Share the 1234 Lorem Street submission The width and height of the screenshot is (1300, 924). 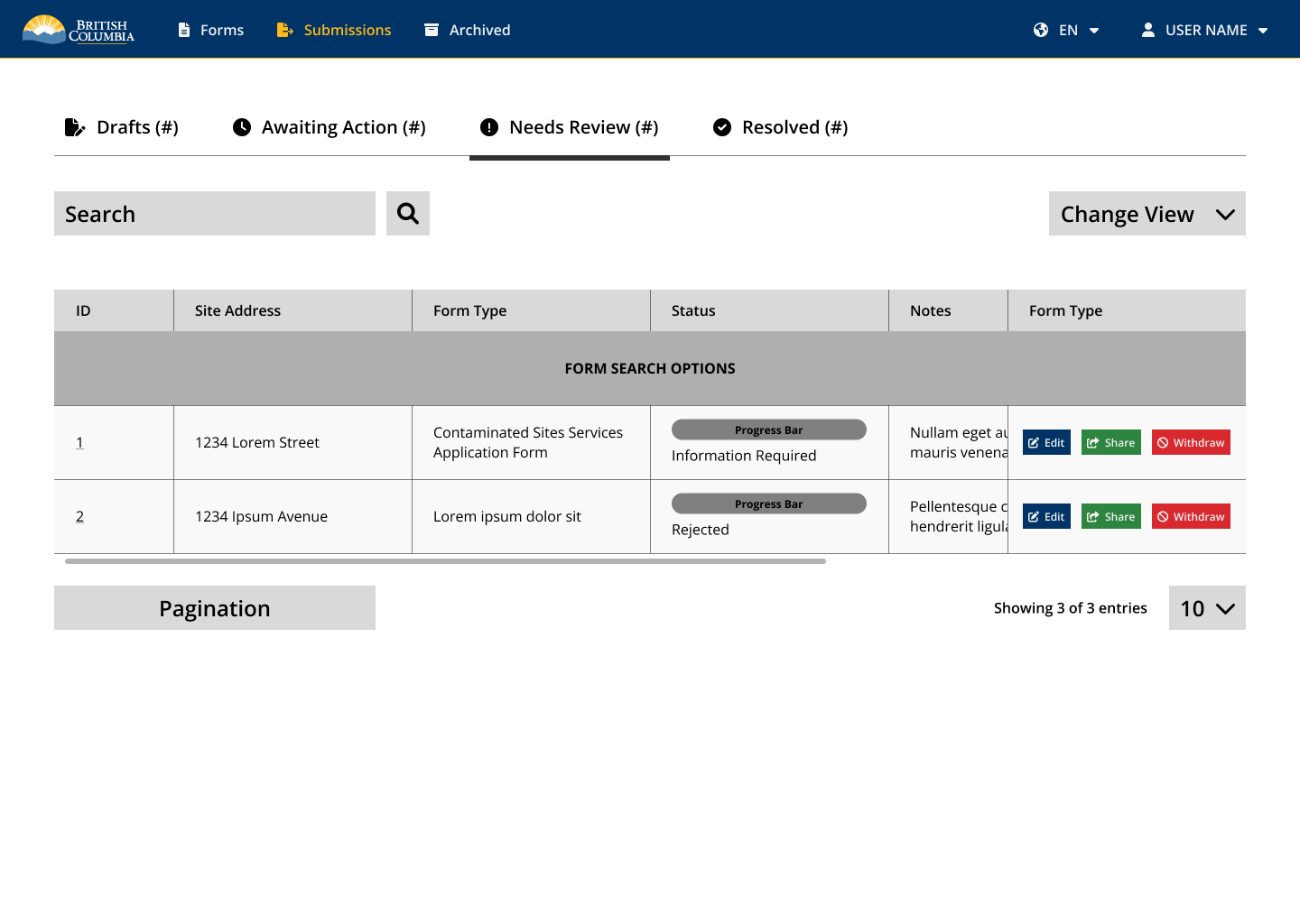tap(1110, 442)
